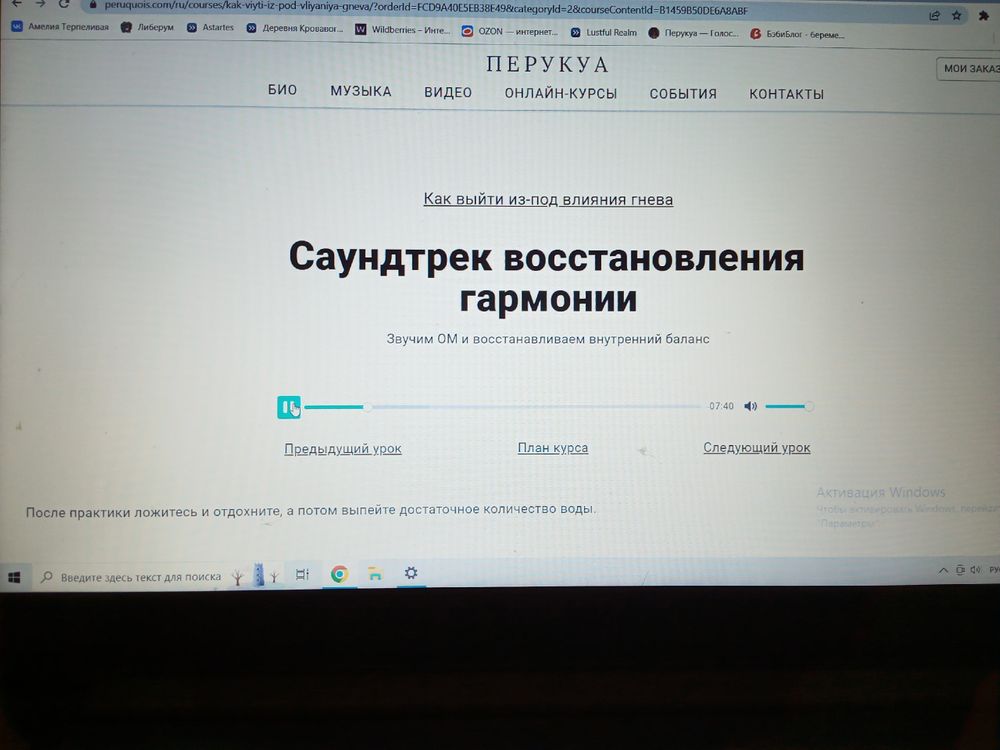Mute the player via the speaker icon

click(x=750, y=406)
